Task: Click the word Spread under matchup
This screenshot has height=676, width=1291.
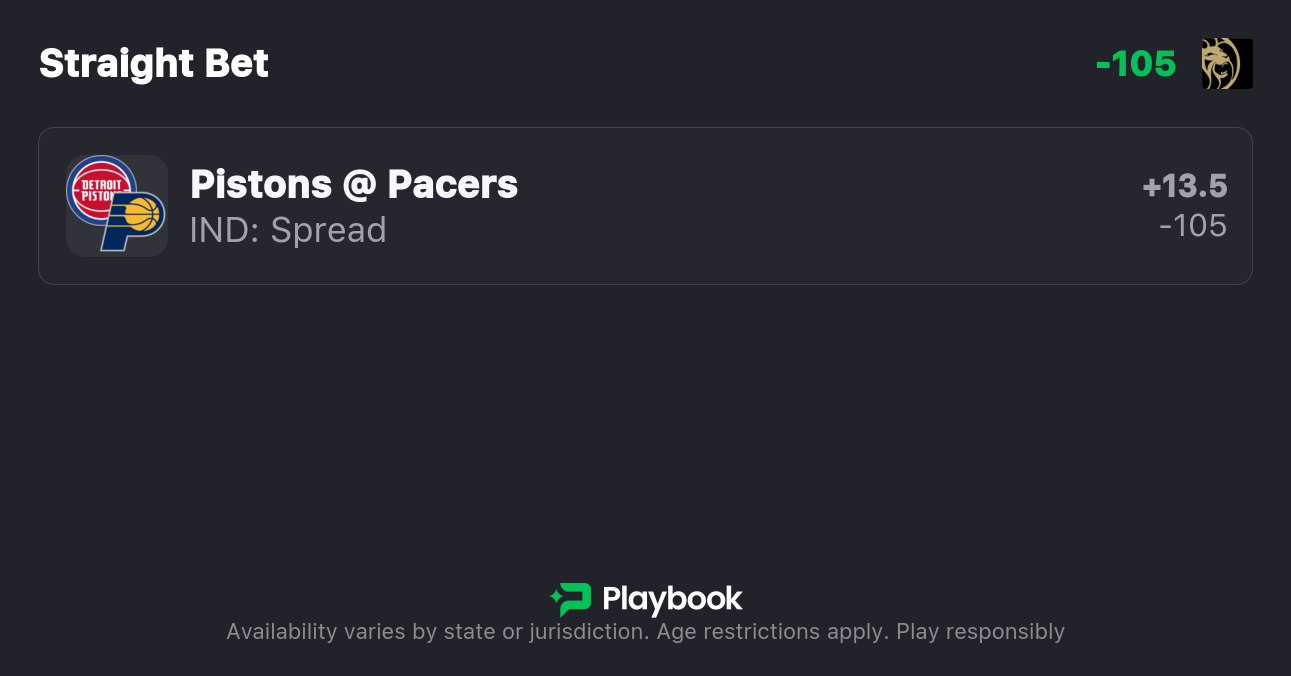Action: 328,230
